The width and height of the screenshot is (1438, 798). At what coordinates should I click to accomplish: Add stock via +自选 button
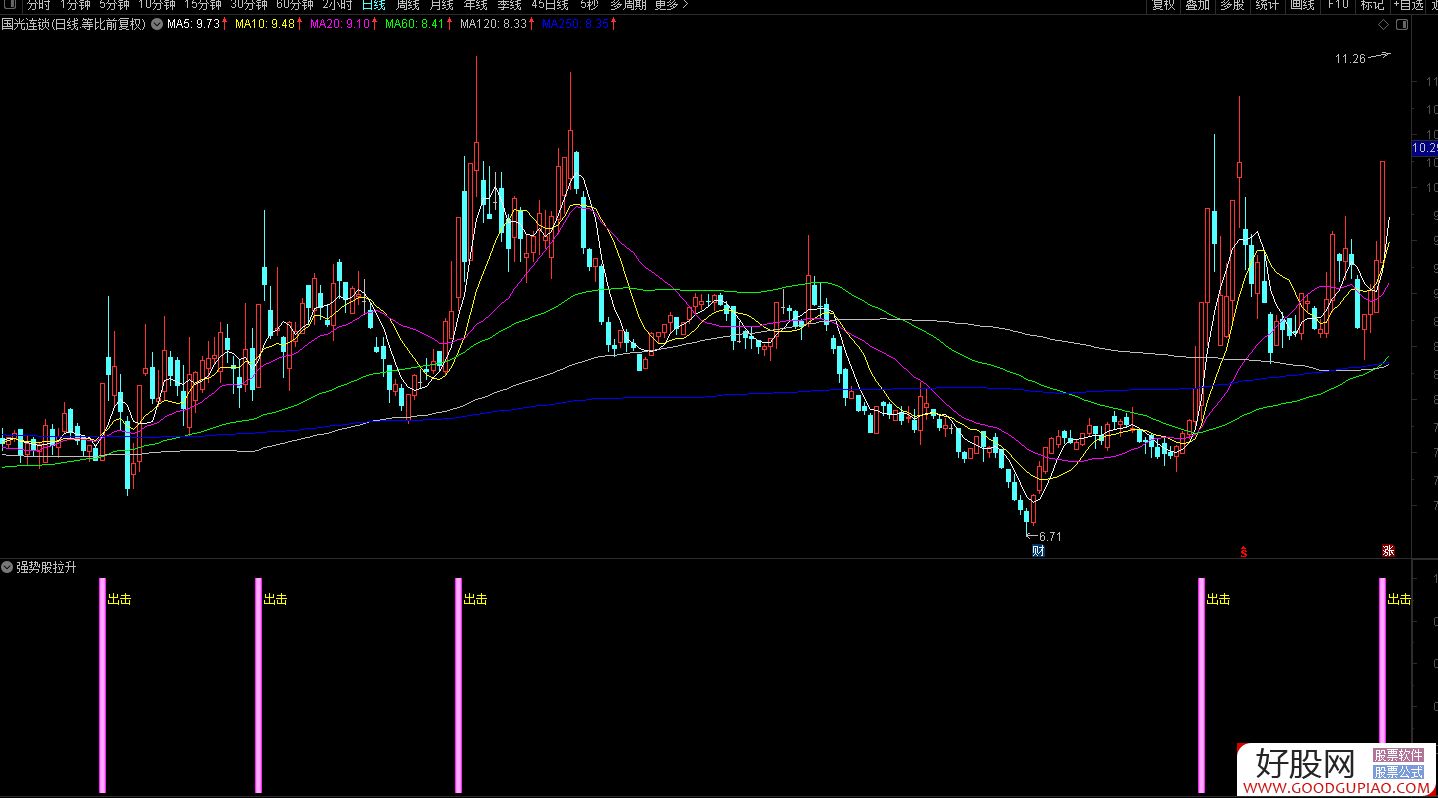1408,4
